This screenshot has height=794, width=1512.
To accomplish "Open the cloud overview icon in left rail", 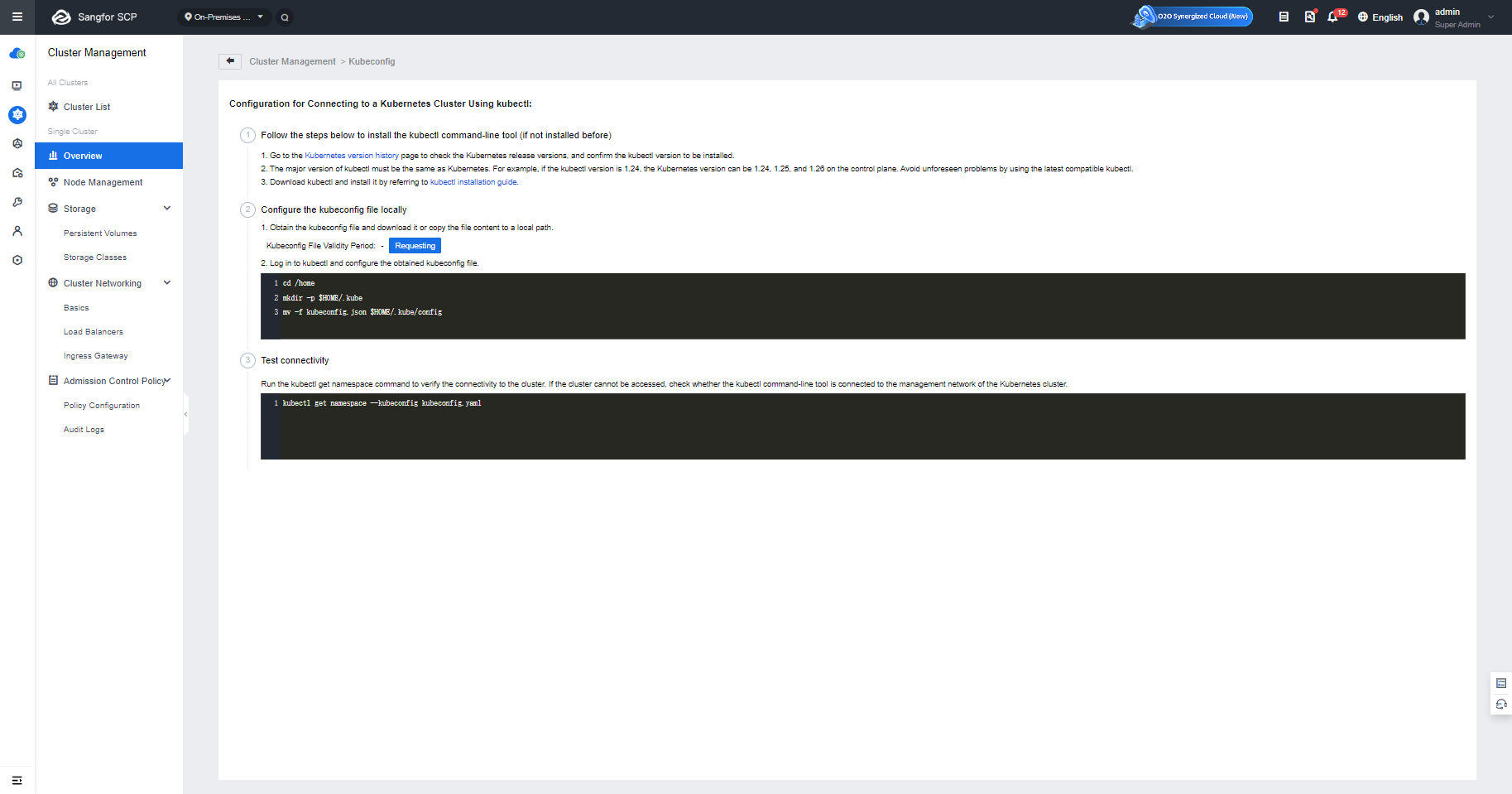I will pyautogui.click(x=17, y=53).
